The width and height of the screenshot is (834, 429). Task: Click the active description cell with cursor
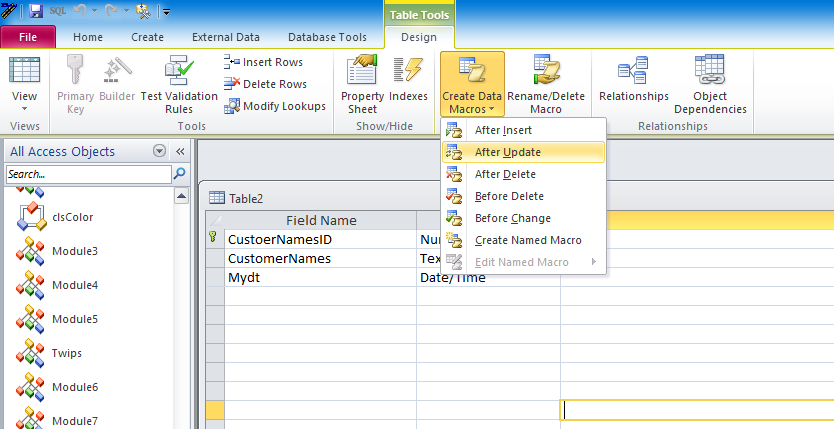697,410
